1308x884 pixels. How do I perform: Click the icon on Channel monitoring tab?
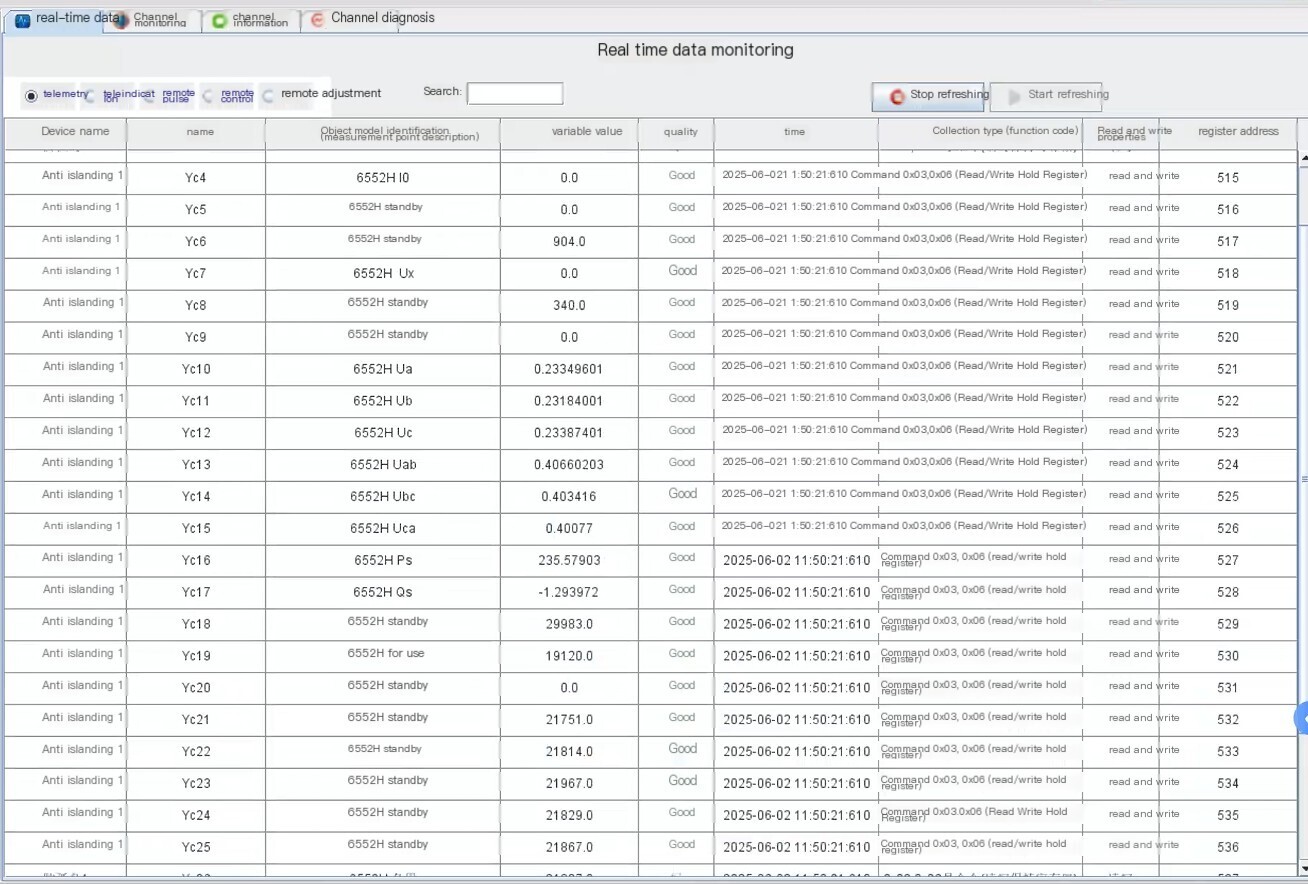pyautogui.click(x=121, y=21)
